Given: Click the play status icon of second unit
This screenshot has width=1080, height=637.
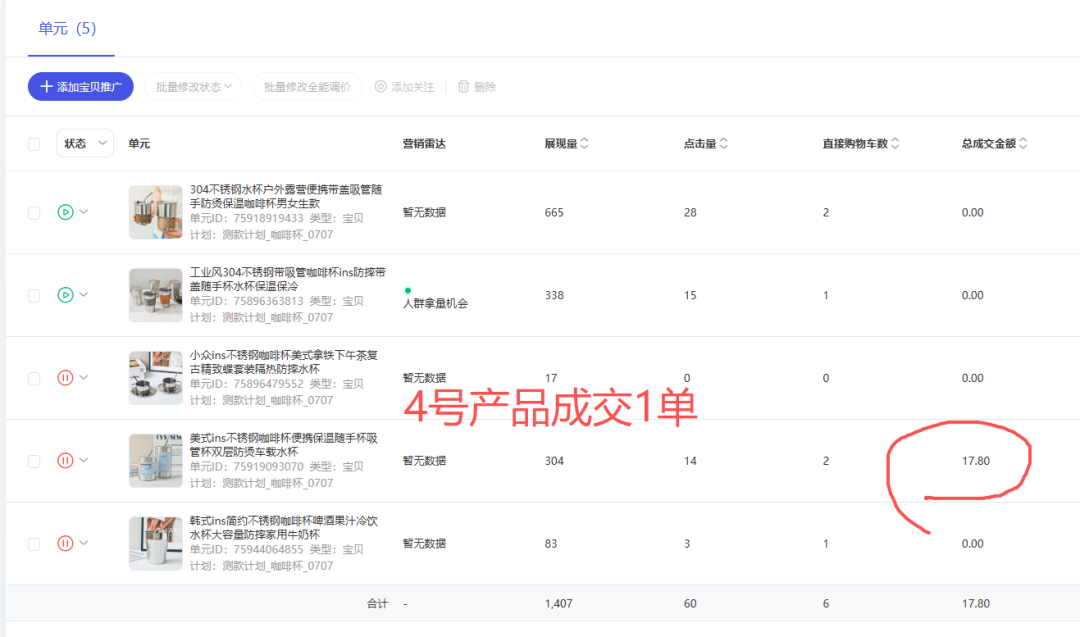Looking at the screenshot, I should pos(65,295).
